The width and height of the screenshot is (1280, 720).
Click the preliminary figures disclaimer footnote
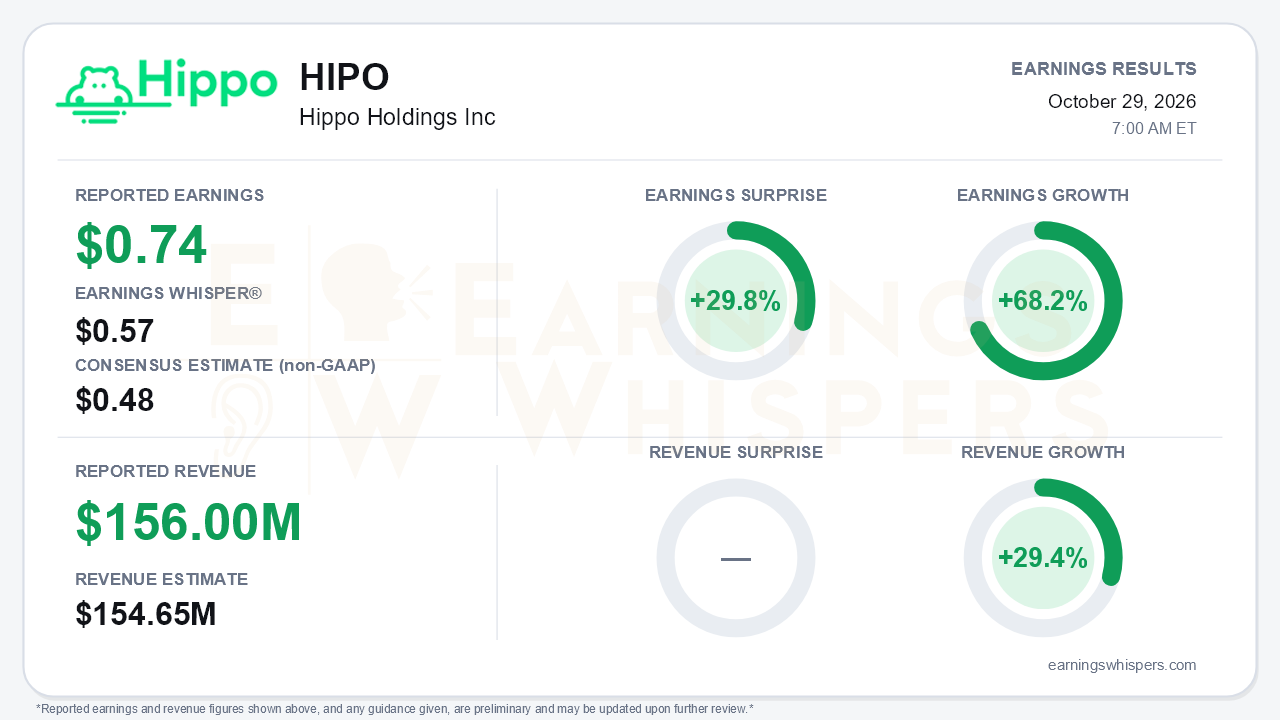(395, 709)
